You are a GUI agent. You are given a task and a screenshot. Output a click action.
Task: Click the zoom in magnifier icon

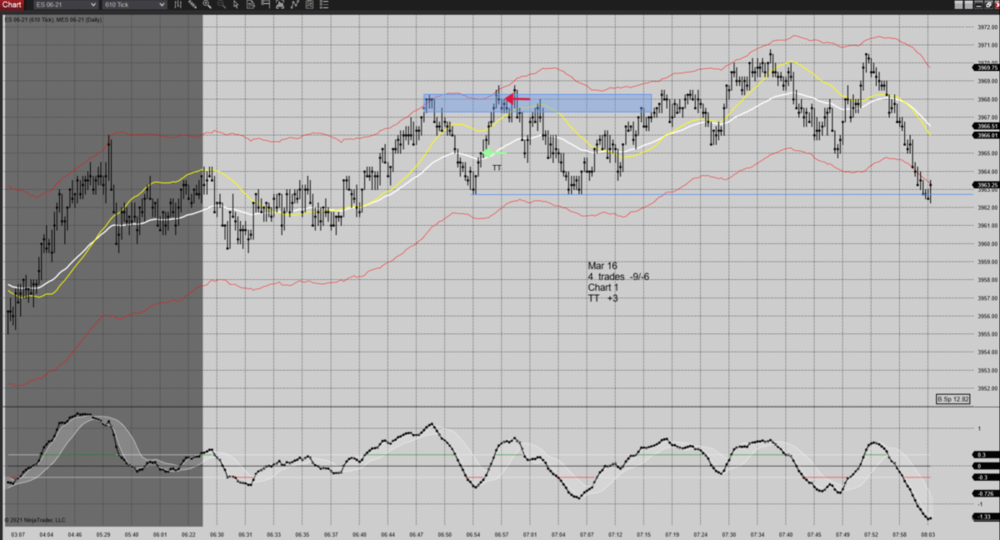207,5
